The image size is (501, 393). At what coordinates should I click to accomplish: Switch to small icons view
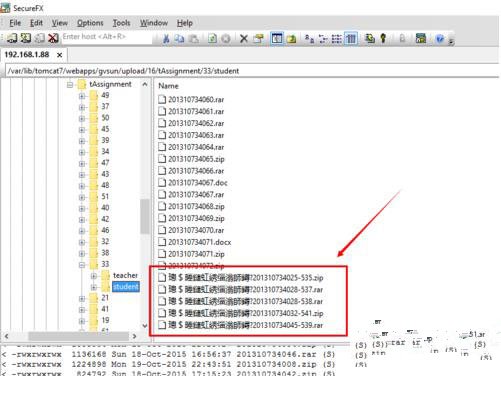coord(323,39)
